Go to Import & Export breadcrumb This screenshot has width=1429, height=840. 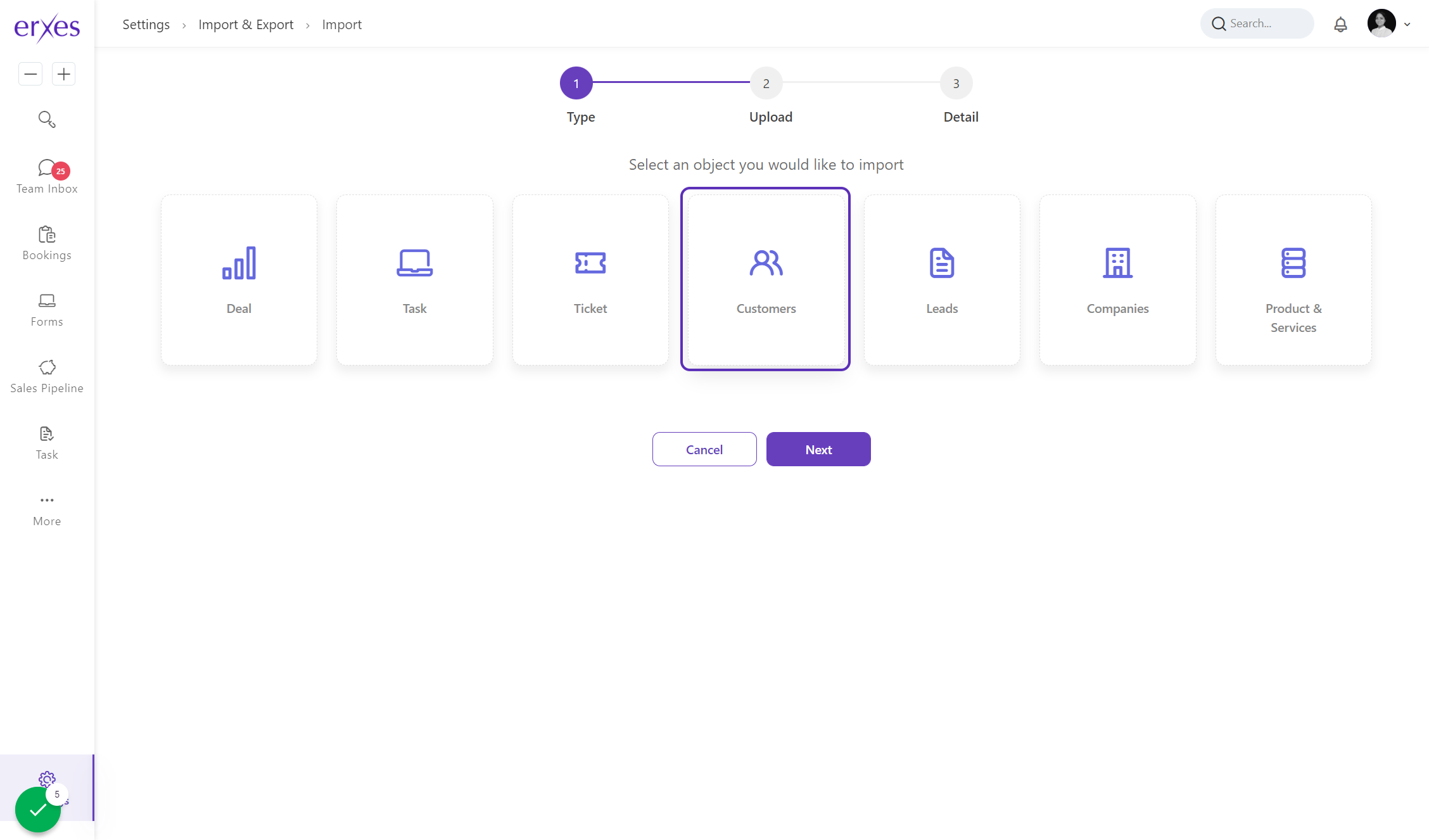click(246, 25)
